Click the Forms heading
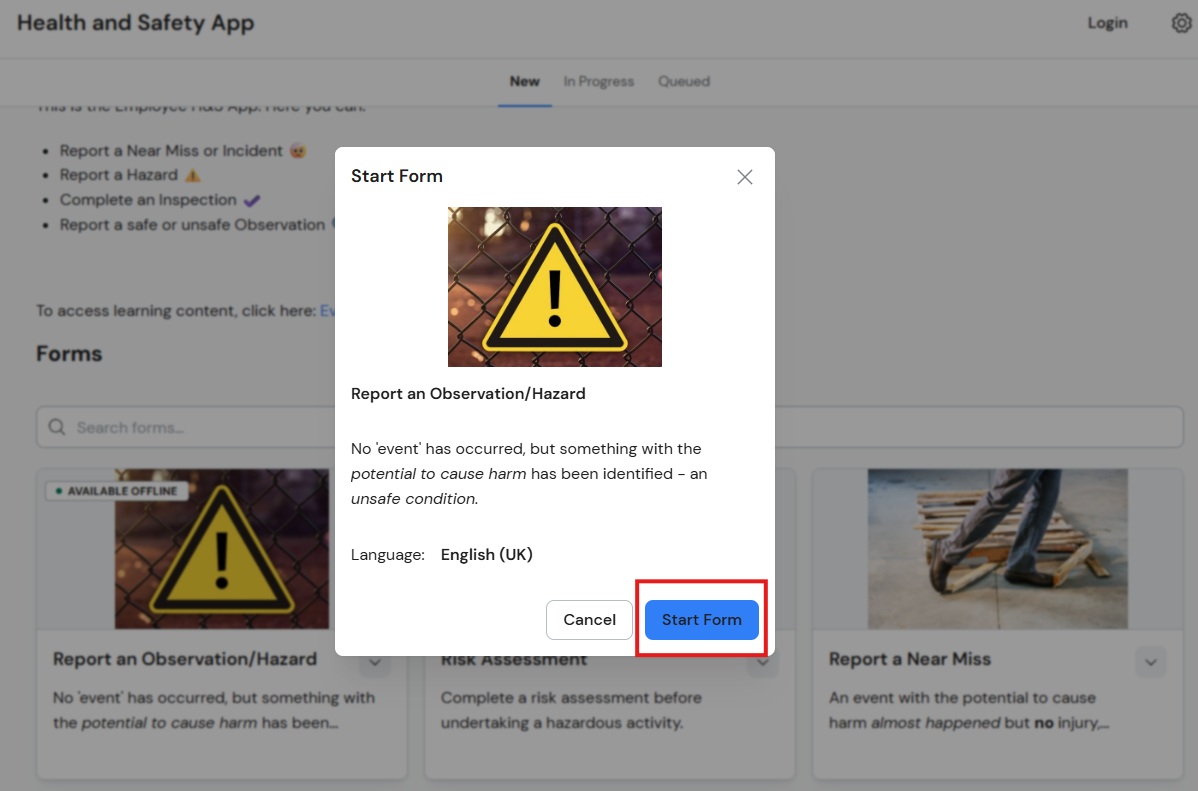The width and height of the screenshot is (1198, 791). 69,354
